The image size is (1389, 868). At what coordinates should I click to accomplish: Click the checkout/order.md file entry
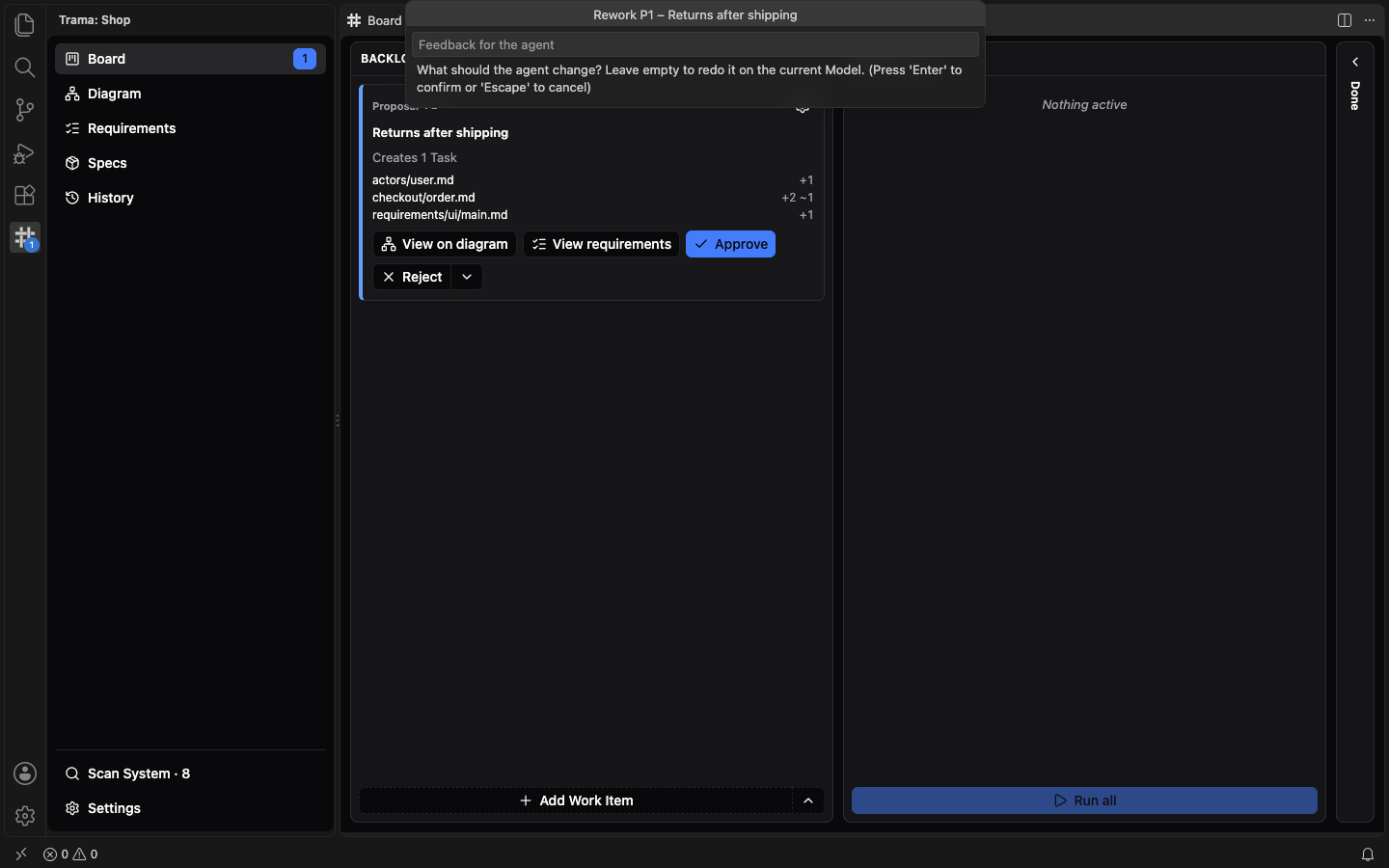(x=423, y=198)
